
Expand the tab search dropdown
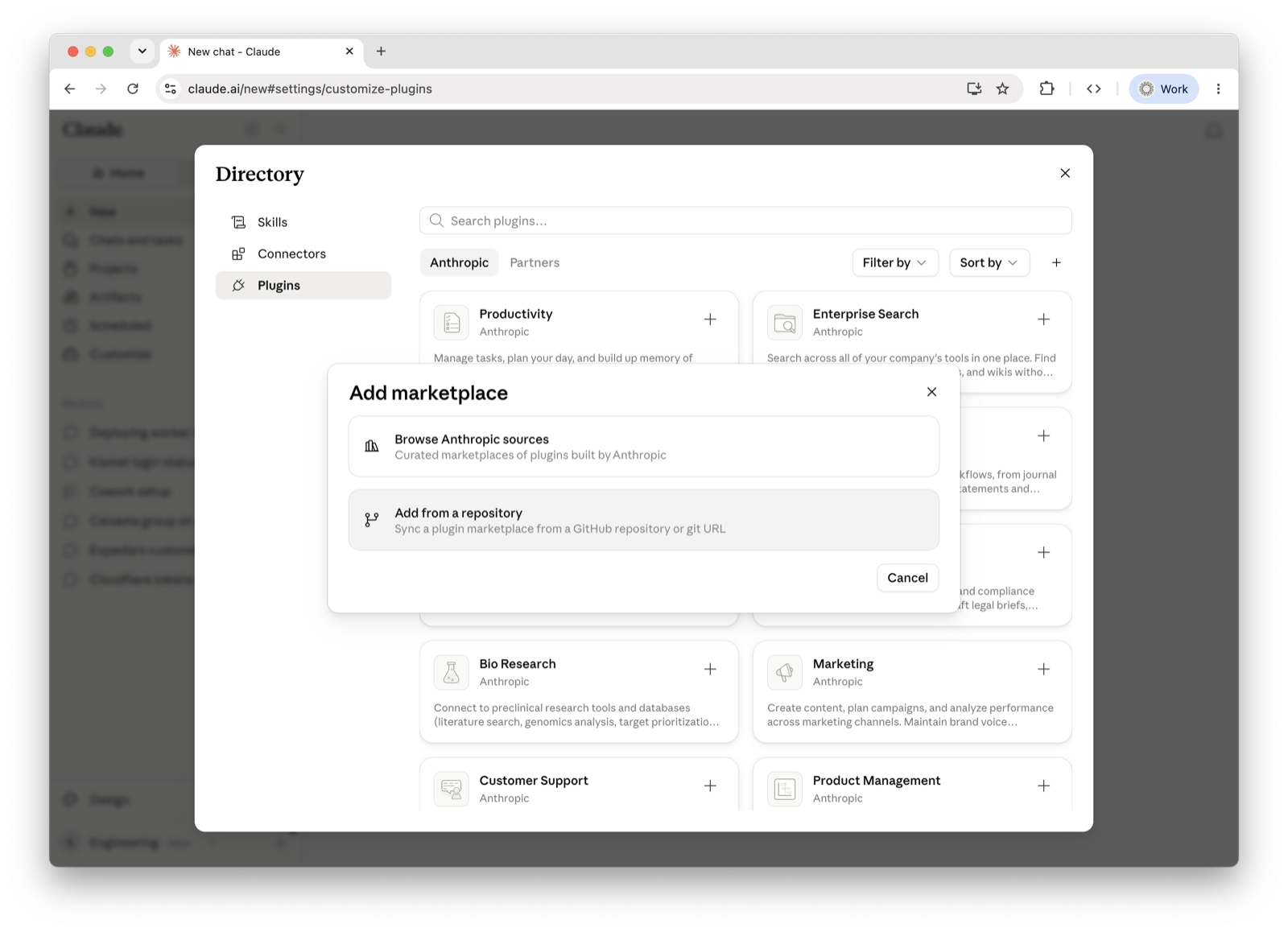pos(142,52)
